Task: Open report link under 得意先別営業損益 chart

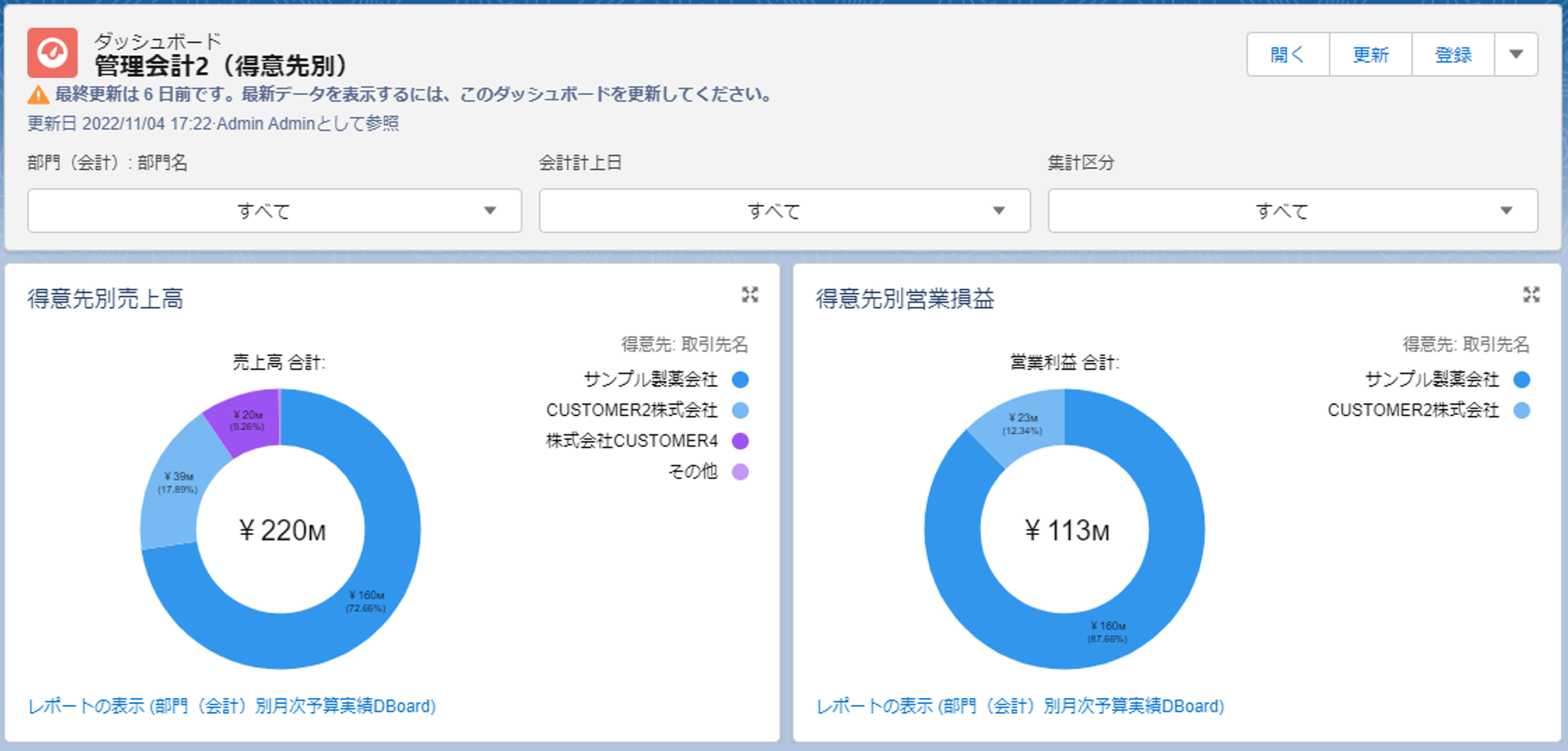Action: [x=1020, y=706]
